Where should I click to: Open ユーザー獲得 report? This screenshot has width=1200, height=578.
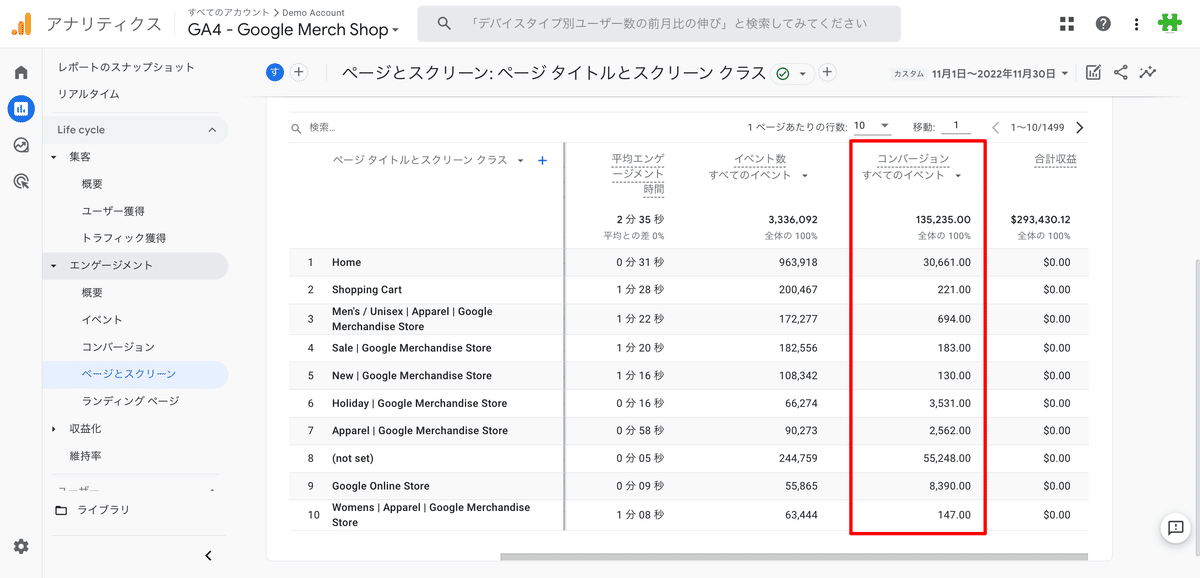[113, 211]
